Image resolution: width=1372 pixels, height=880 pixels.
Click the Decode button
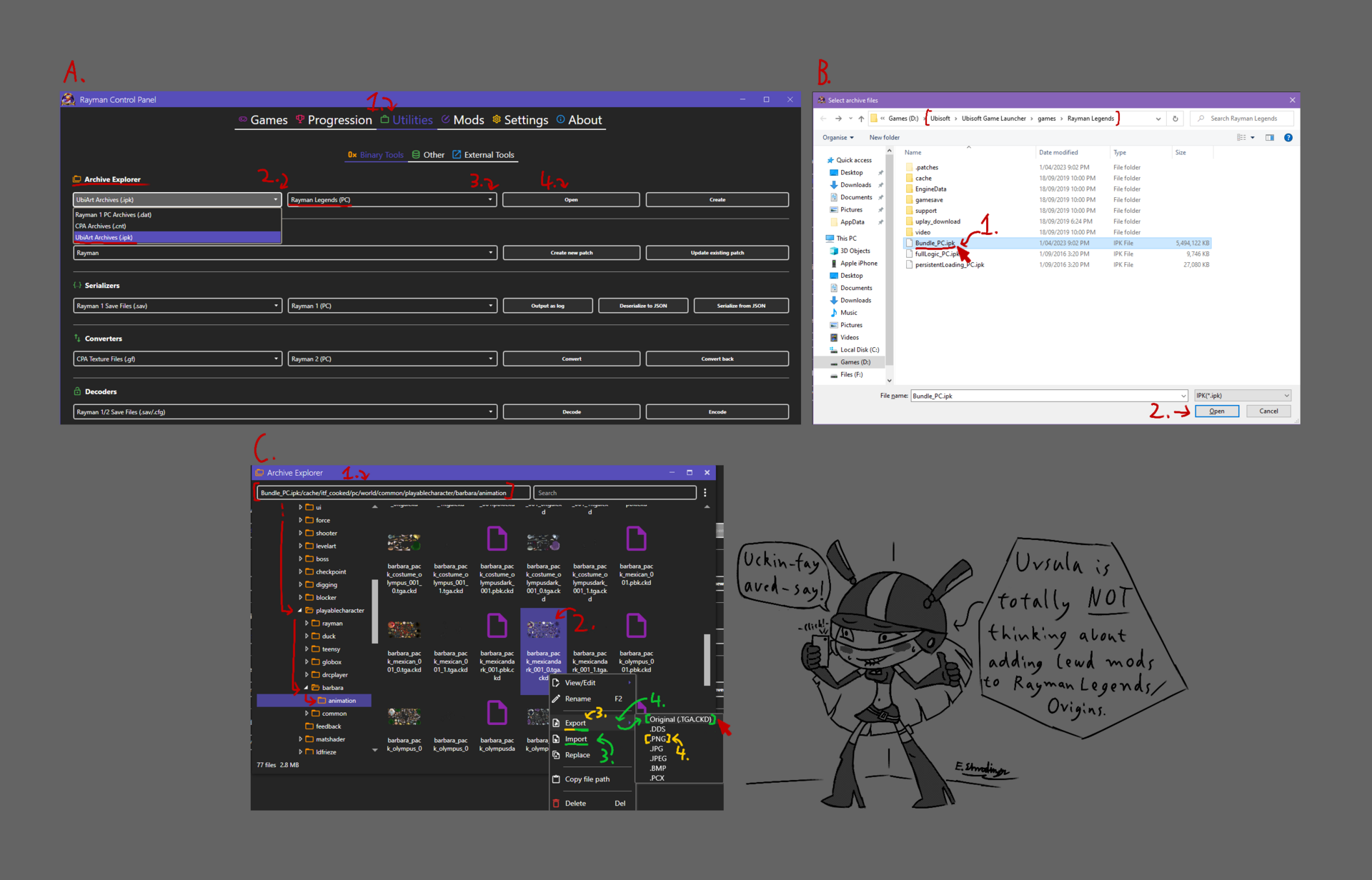572,412
